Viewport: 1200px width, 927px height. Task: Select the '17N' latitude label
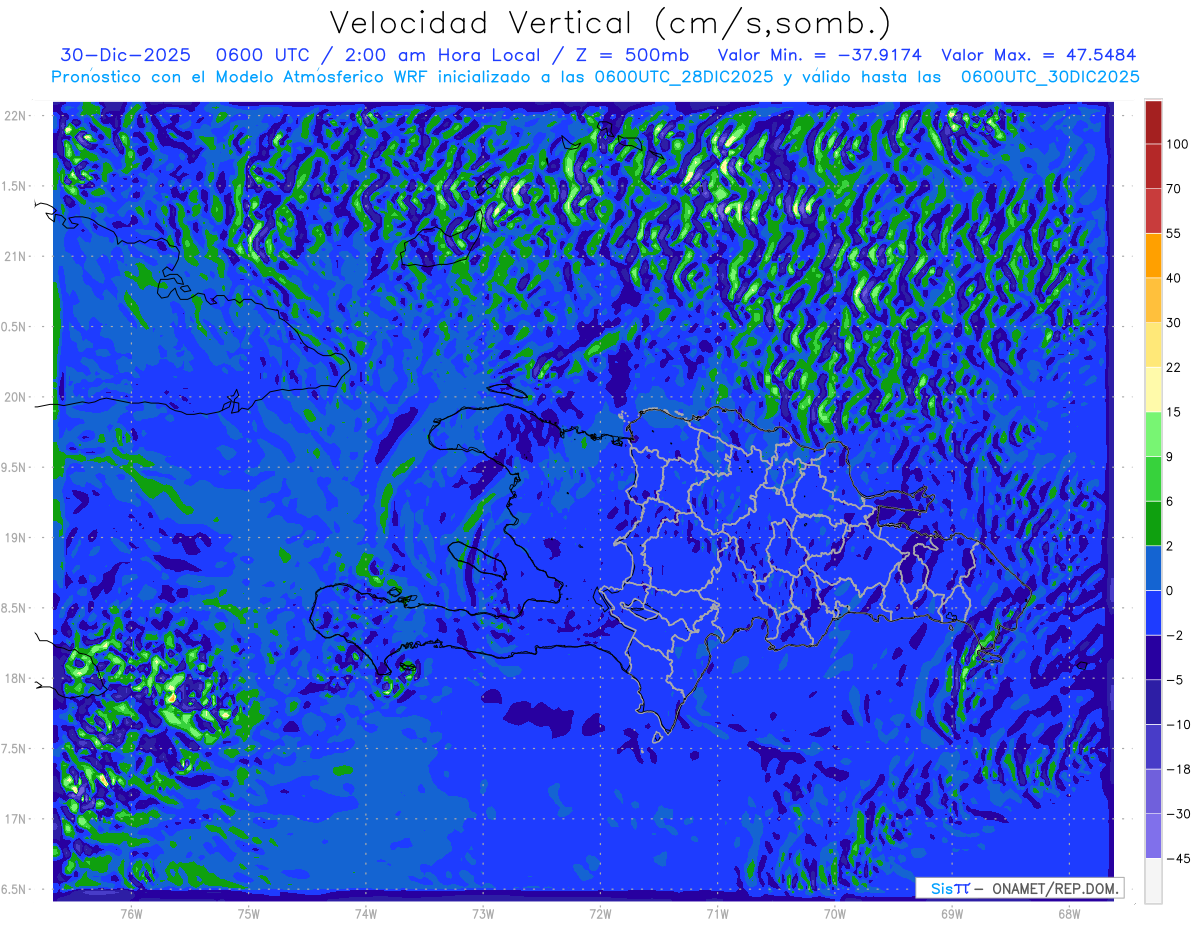click(17, 819)
